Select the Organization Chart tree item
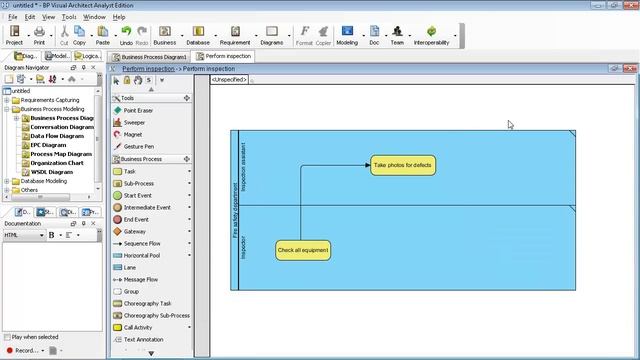Screen dimensions: 640x360 57,163
